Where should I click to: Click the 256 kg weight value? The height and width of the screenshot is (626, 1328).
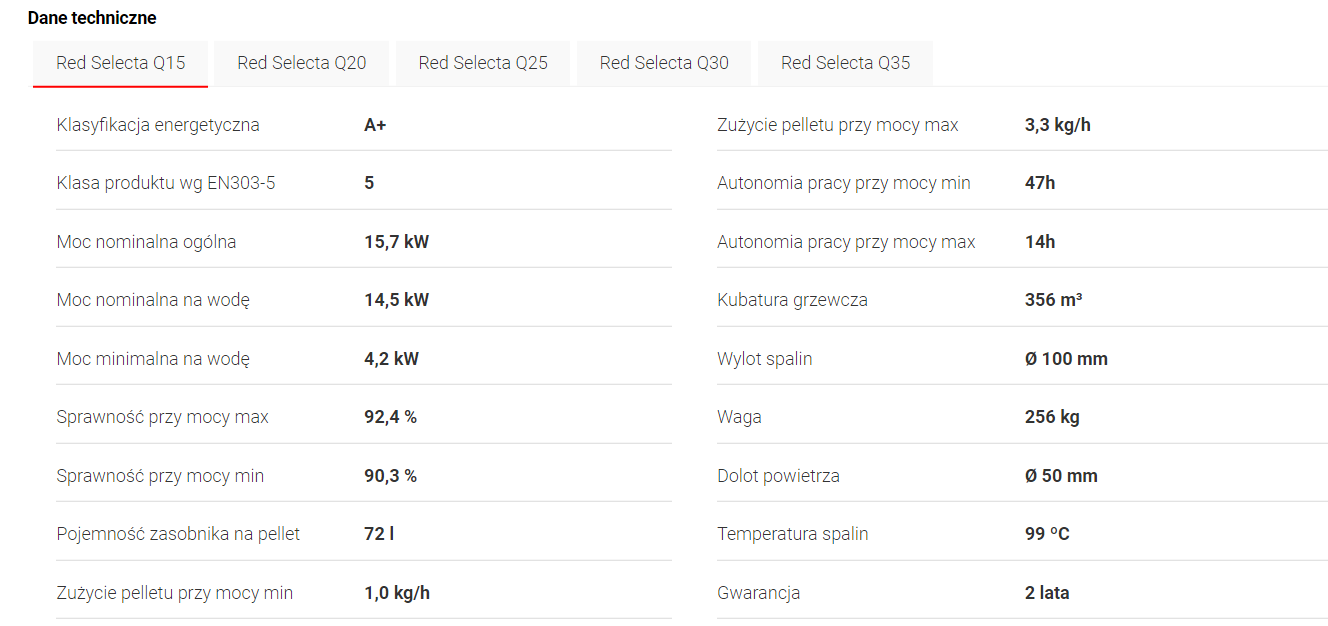click(1052, 417)
